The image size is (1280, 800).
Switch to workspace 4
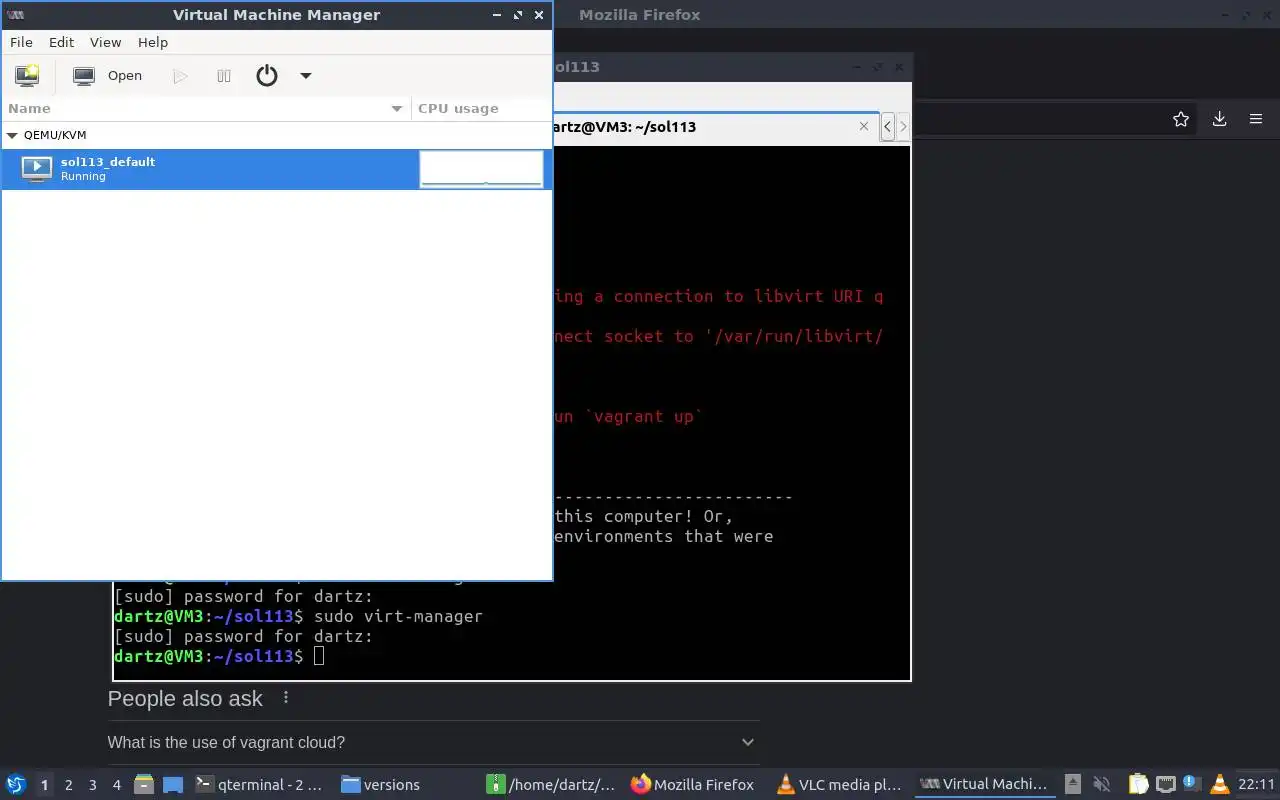(117, 785)
